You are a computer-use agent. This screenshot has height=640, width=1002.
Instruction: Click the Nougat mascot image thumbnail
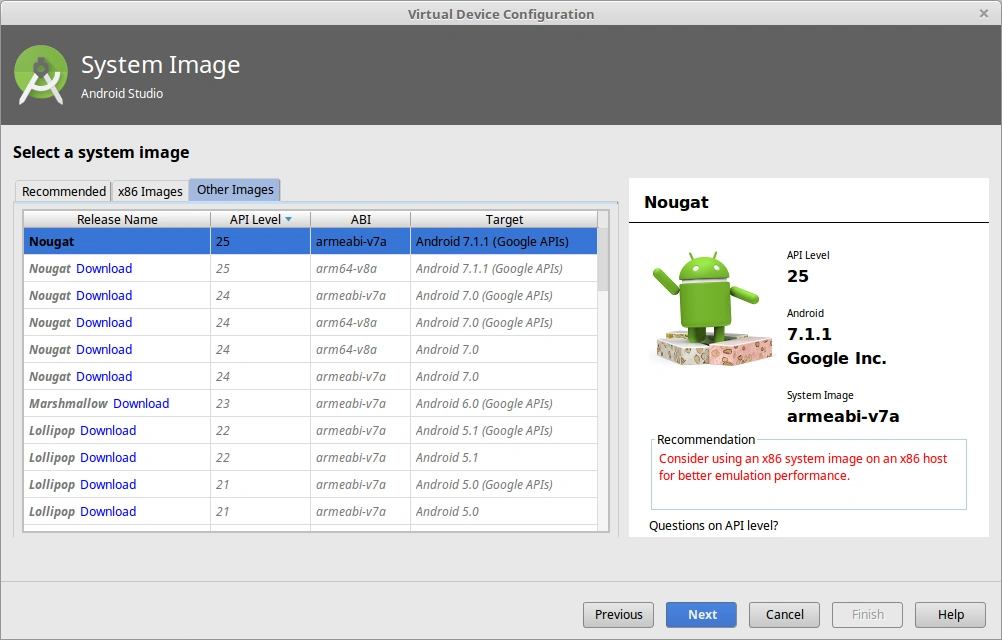[711, 305]
